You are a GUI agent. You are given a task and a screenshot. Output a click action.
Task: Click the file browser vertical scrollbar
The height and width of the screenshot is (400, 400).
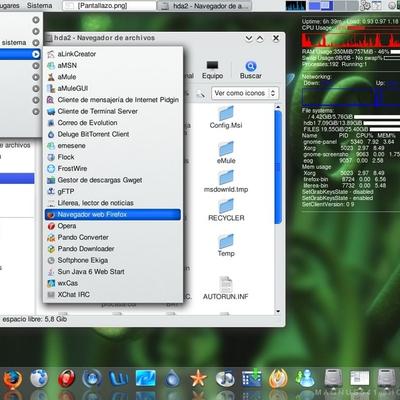click(x=278, y=167)
